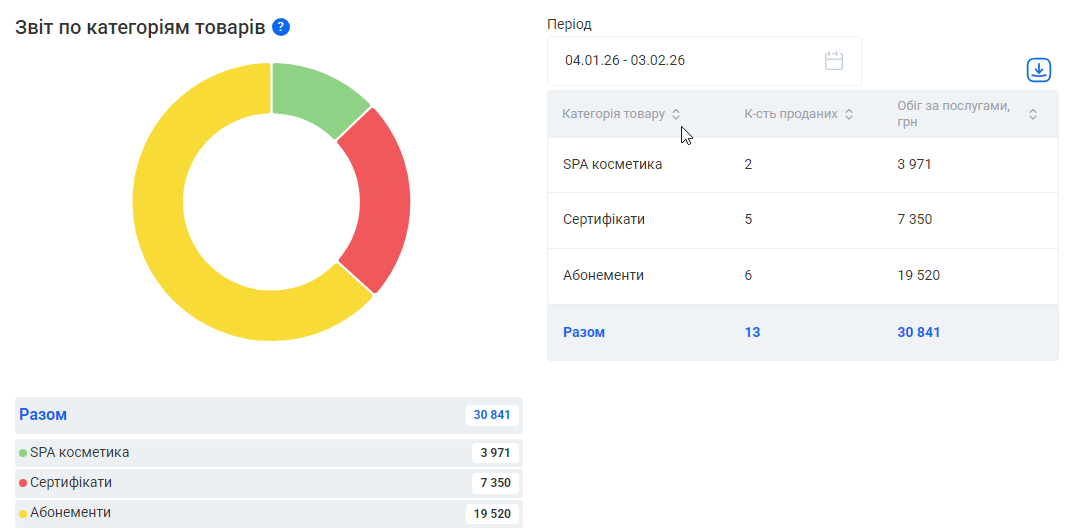Select the Абонементи table row
The image size is (1072, 532).
click(802, 276)
